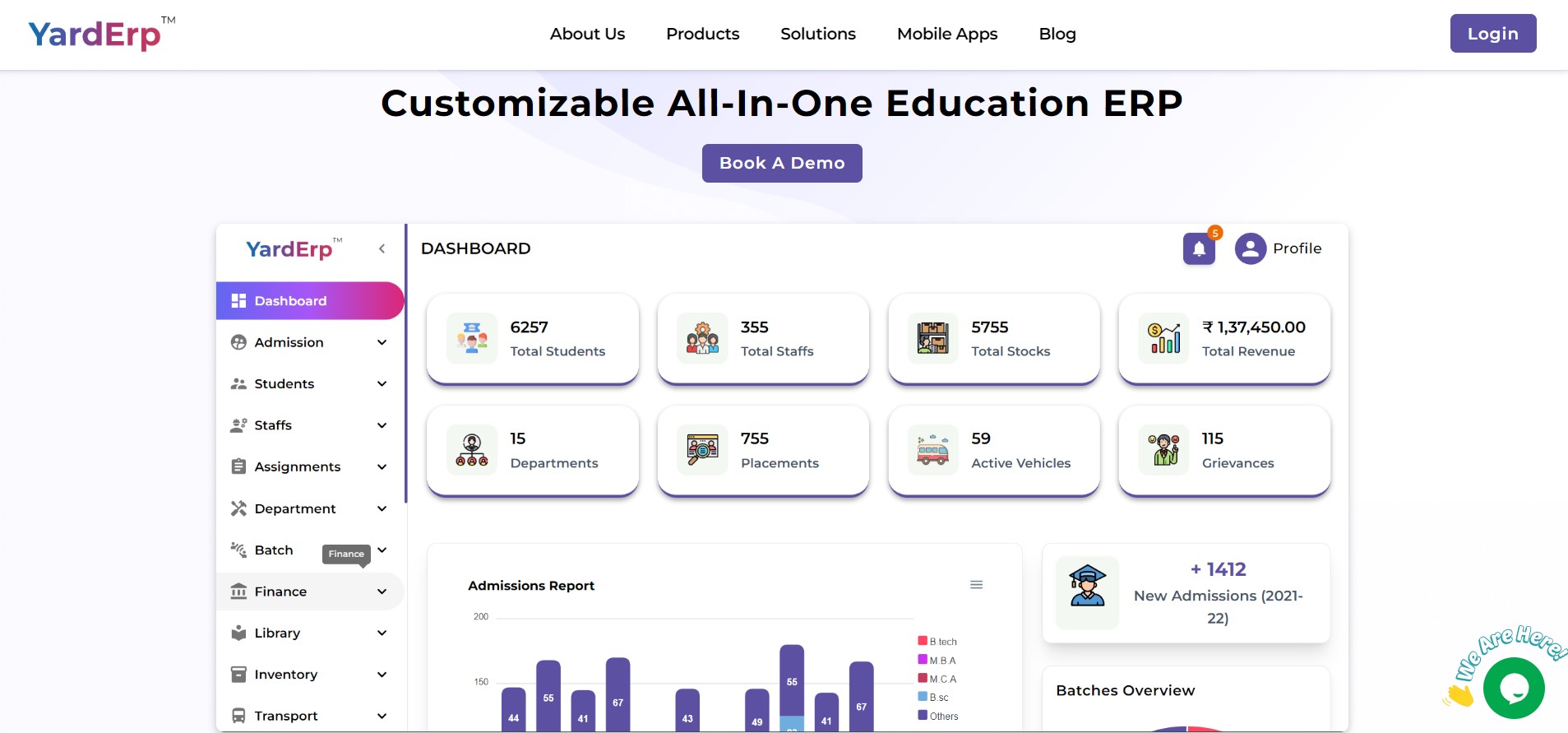The image size is (1568, 733).
Task: Toggle the M.C.A legend swatch
Action: (923, 678)
